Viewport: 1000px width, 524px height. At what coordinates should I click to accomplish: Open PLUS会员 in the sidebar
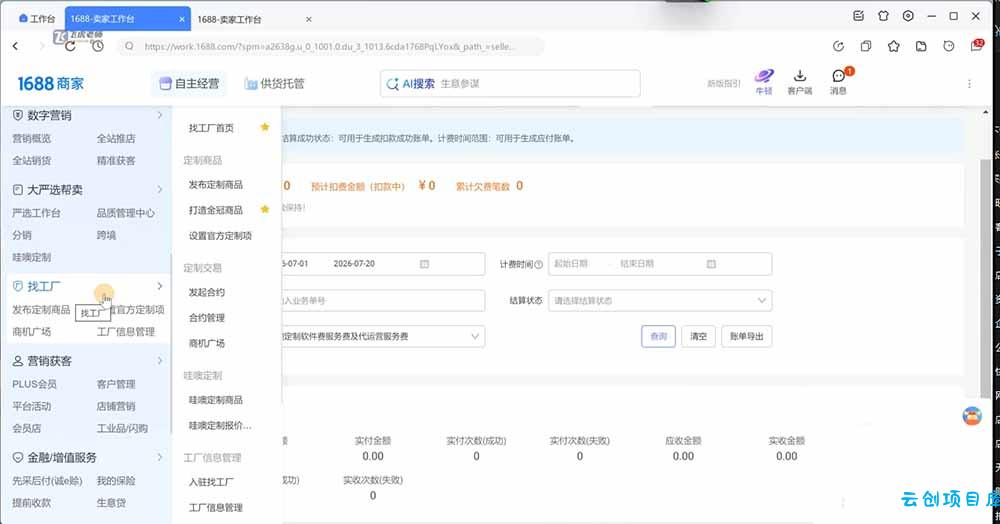(x=34, y=384)
